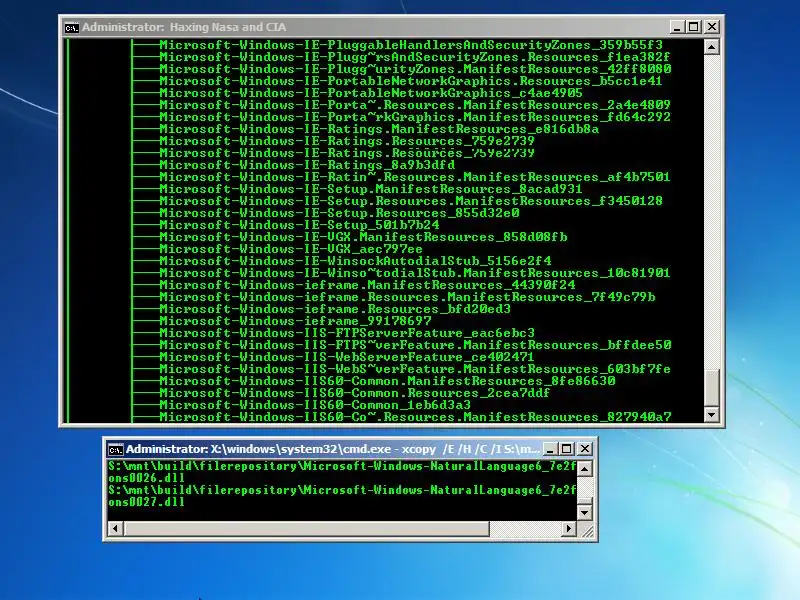The image size is (800, 600).
Task: Click line IIS60-Common.Resources_2cea7ddf
Action: (x=355, y=393)
